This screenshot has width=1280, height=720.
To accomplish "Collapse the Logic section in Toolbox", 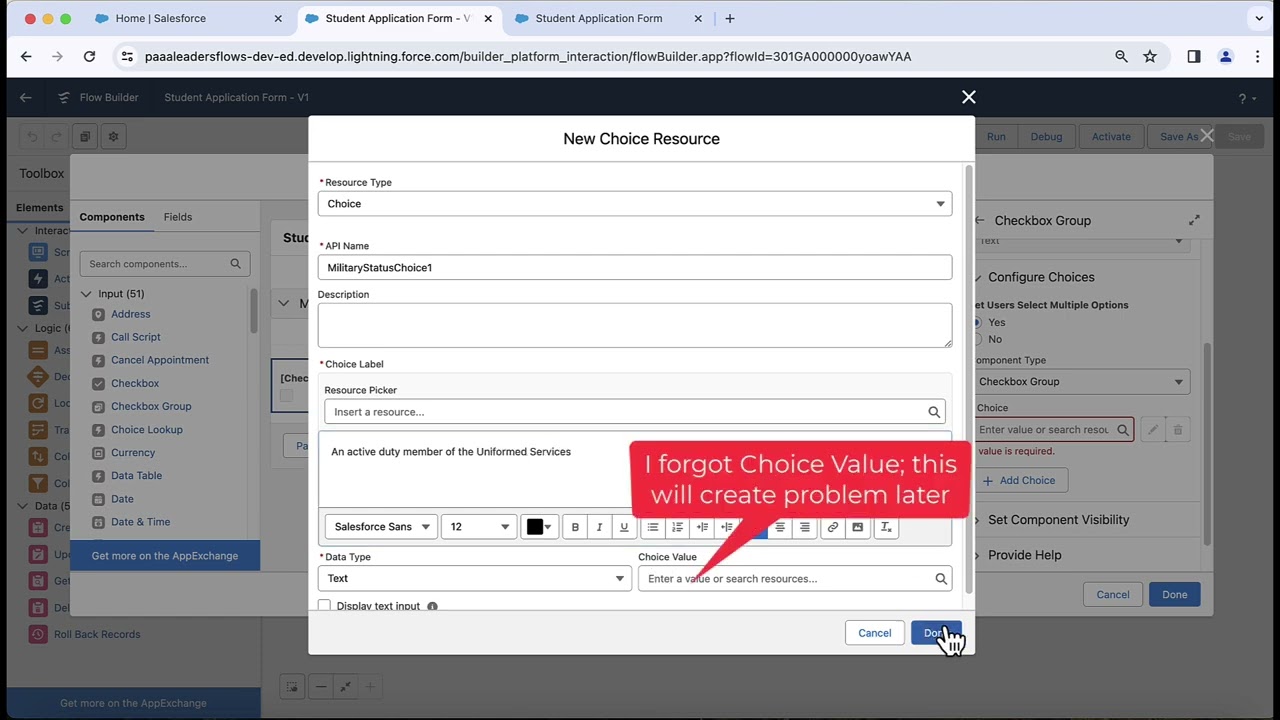I will (22, 328).
